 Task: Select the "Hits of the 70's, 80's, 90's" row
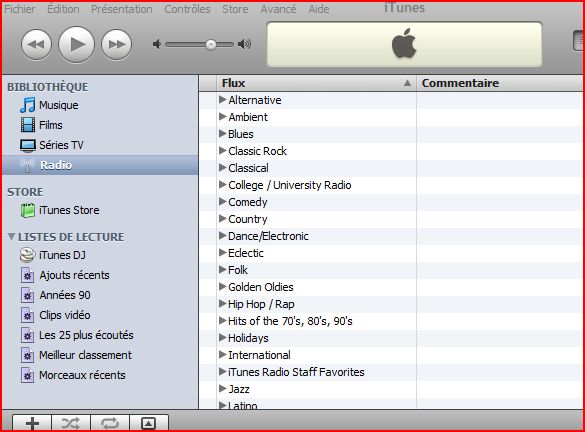tap(390, 321)
